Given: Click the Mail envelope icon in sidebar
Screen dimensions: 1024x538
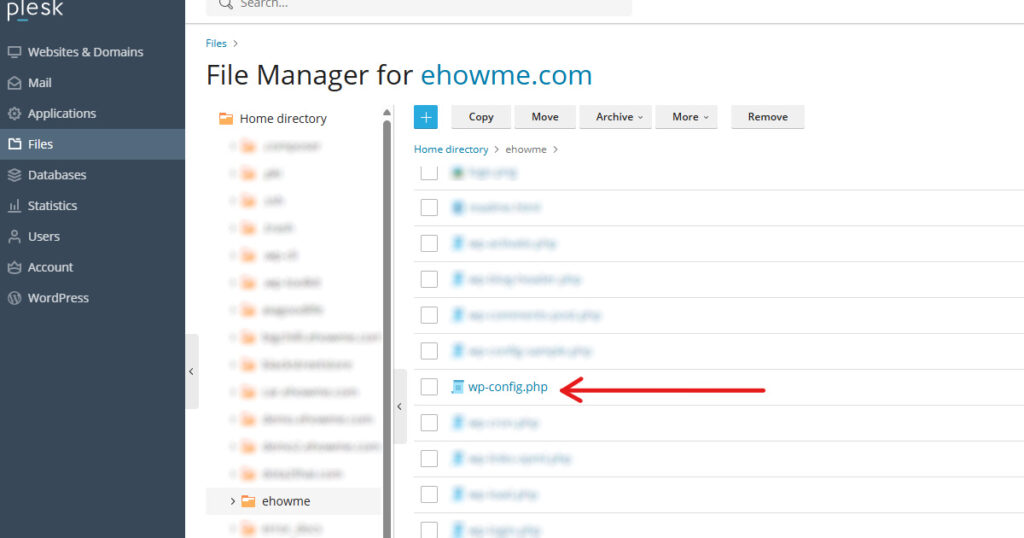Looking at the screenshot, I should (14, 83).
